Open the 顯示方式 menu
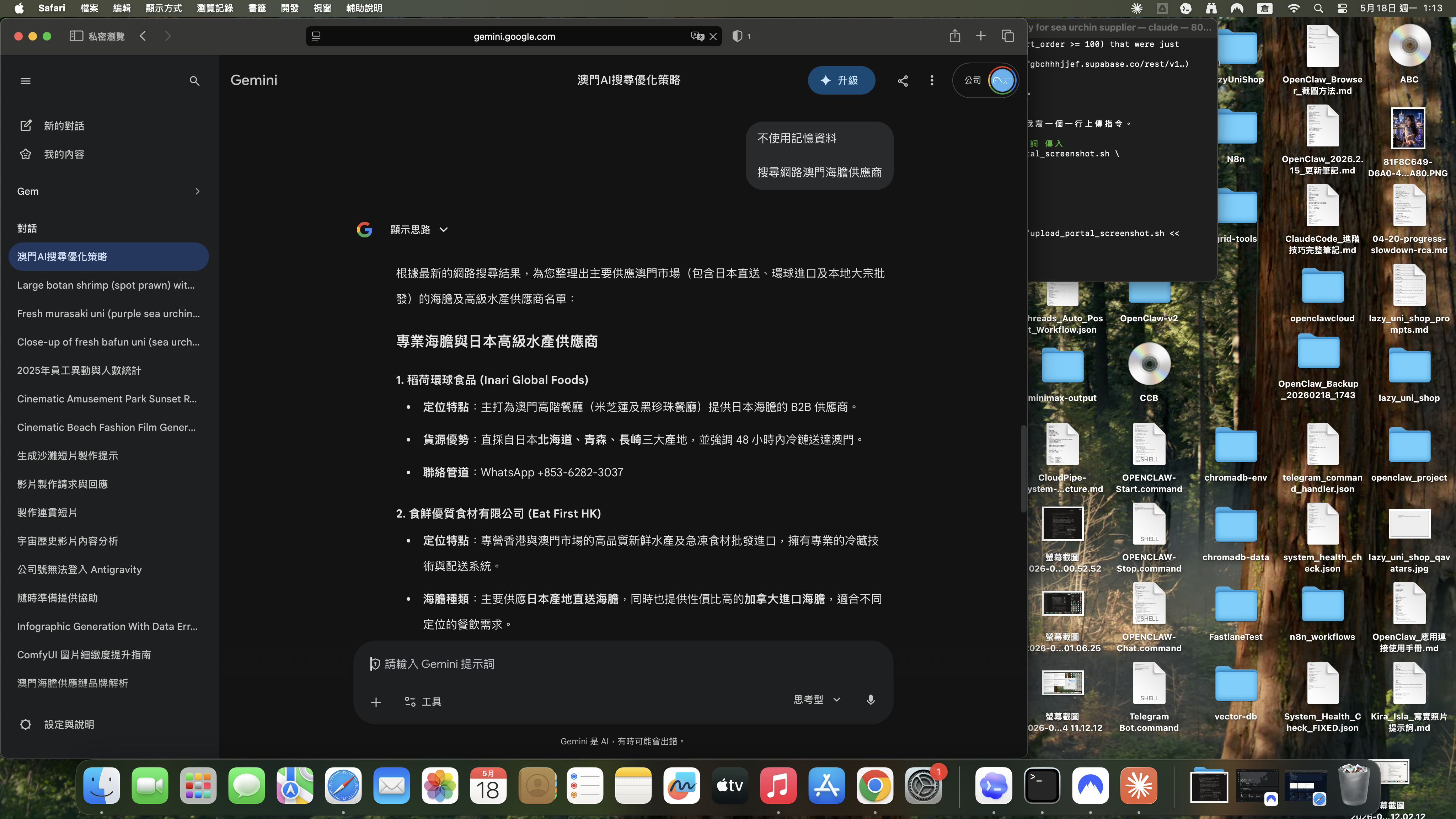 pyautogui.click(x=164, y=8)
